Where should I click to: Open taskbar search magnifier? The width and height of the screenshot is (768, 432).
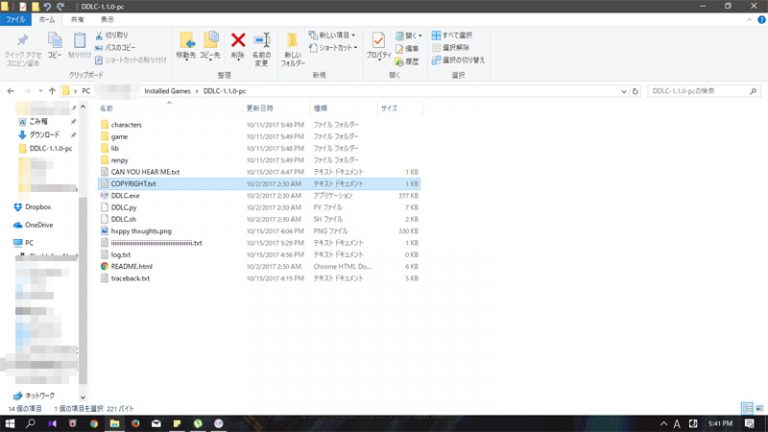pos(30,424)
